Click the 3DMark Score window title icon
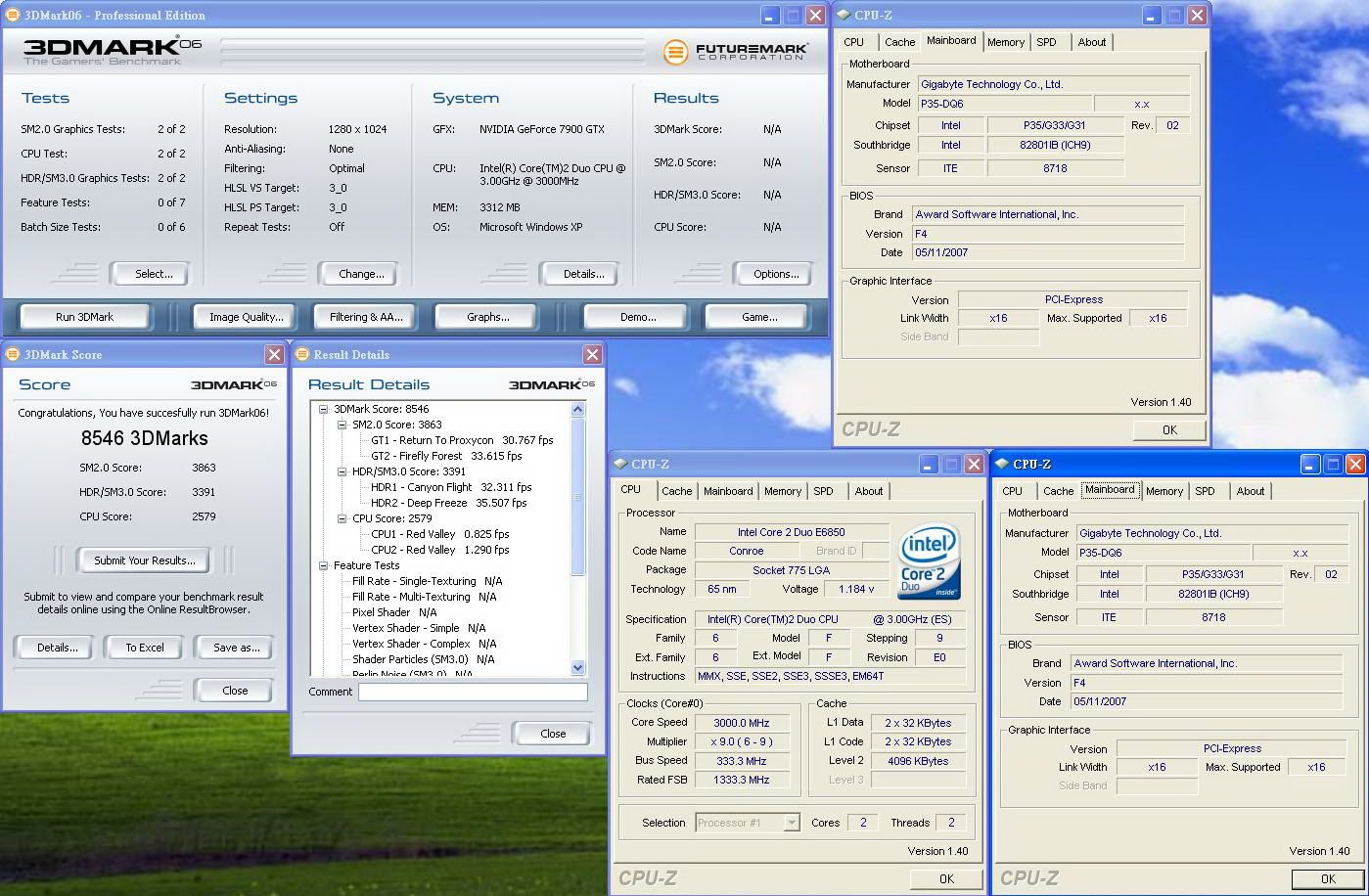 click(x=13, y=354)
